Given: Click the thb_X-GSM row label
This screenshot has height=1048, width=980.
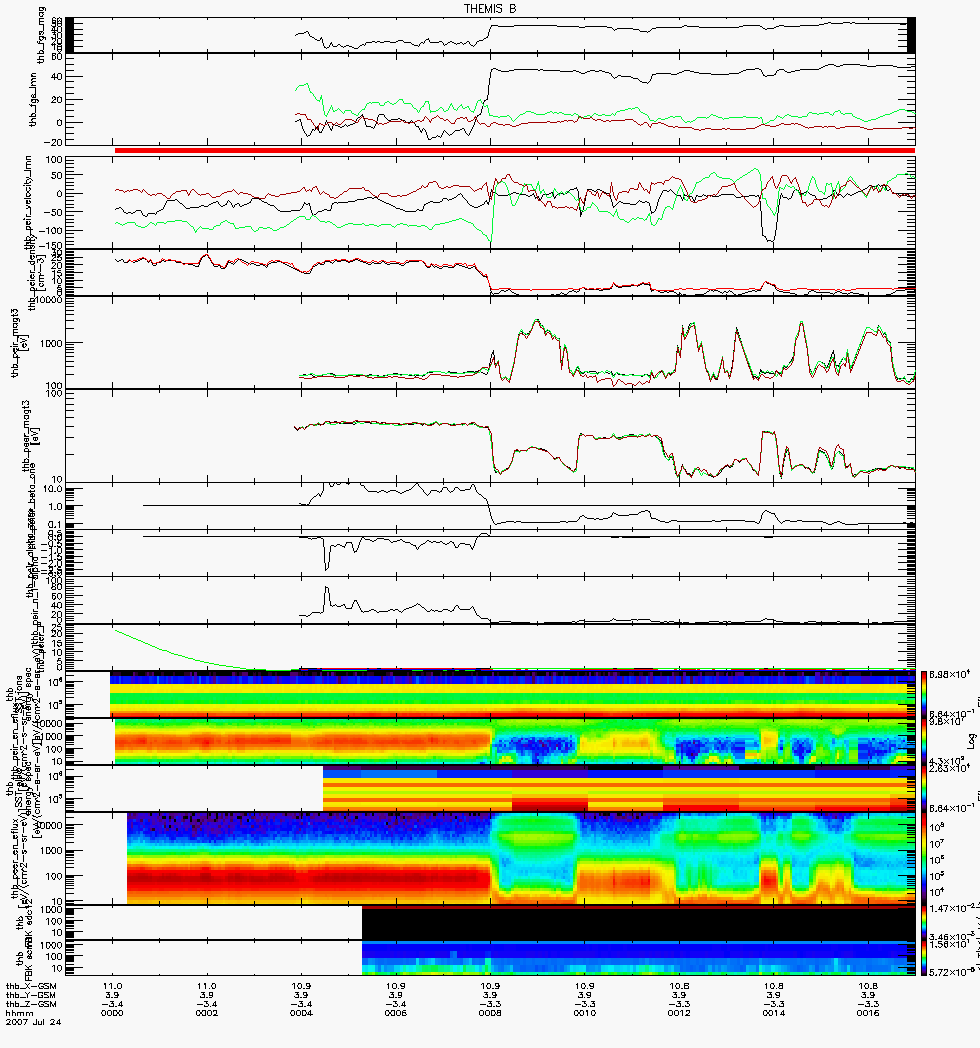Looking at the screenshot, I should [x=31, y=986].
